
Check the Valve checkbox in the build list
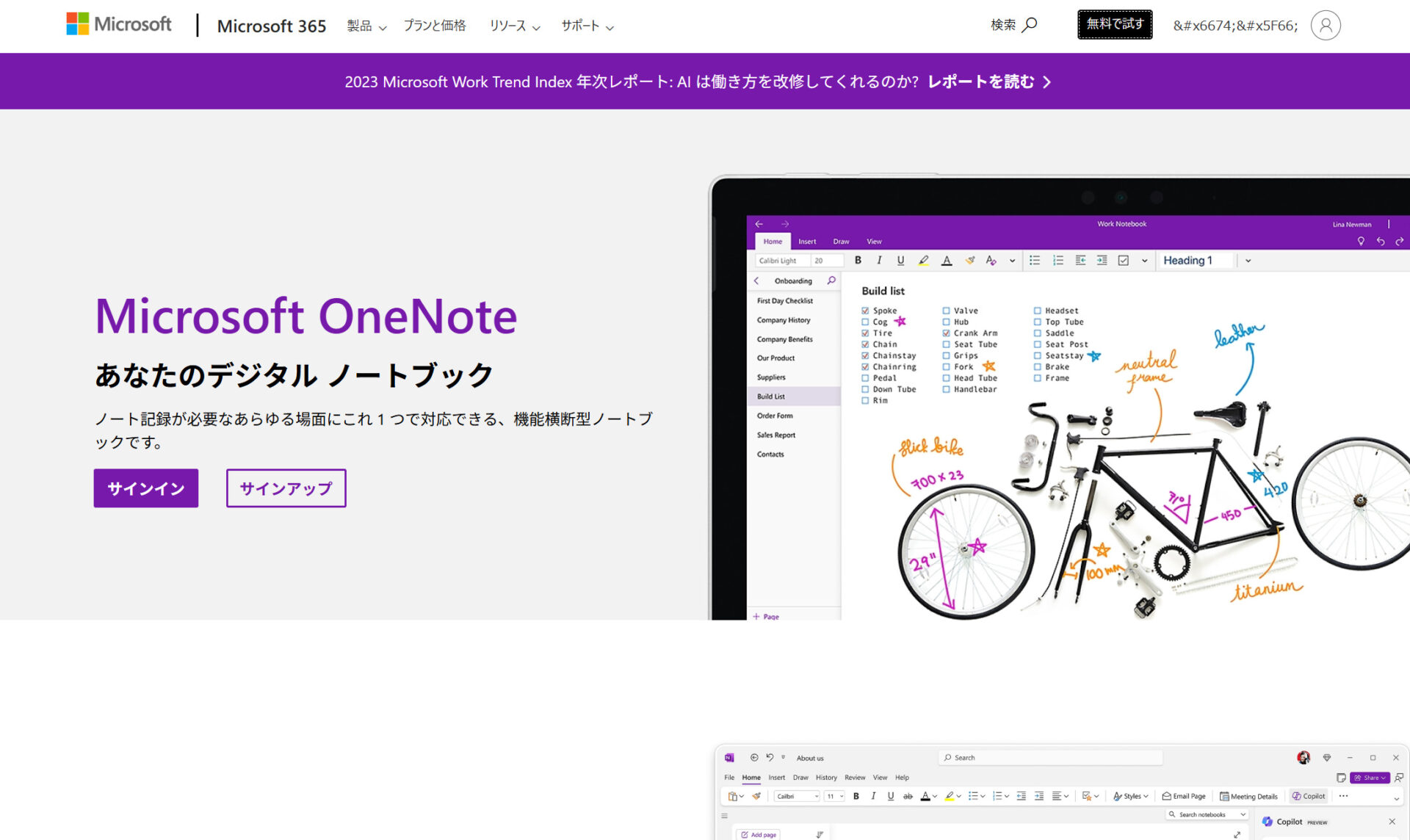[x=947, y=311]
